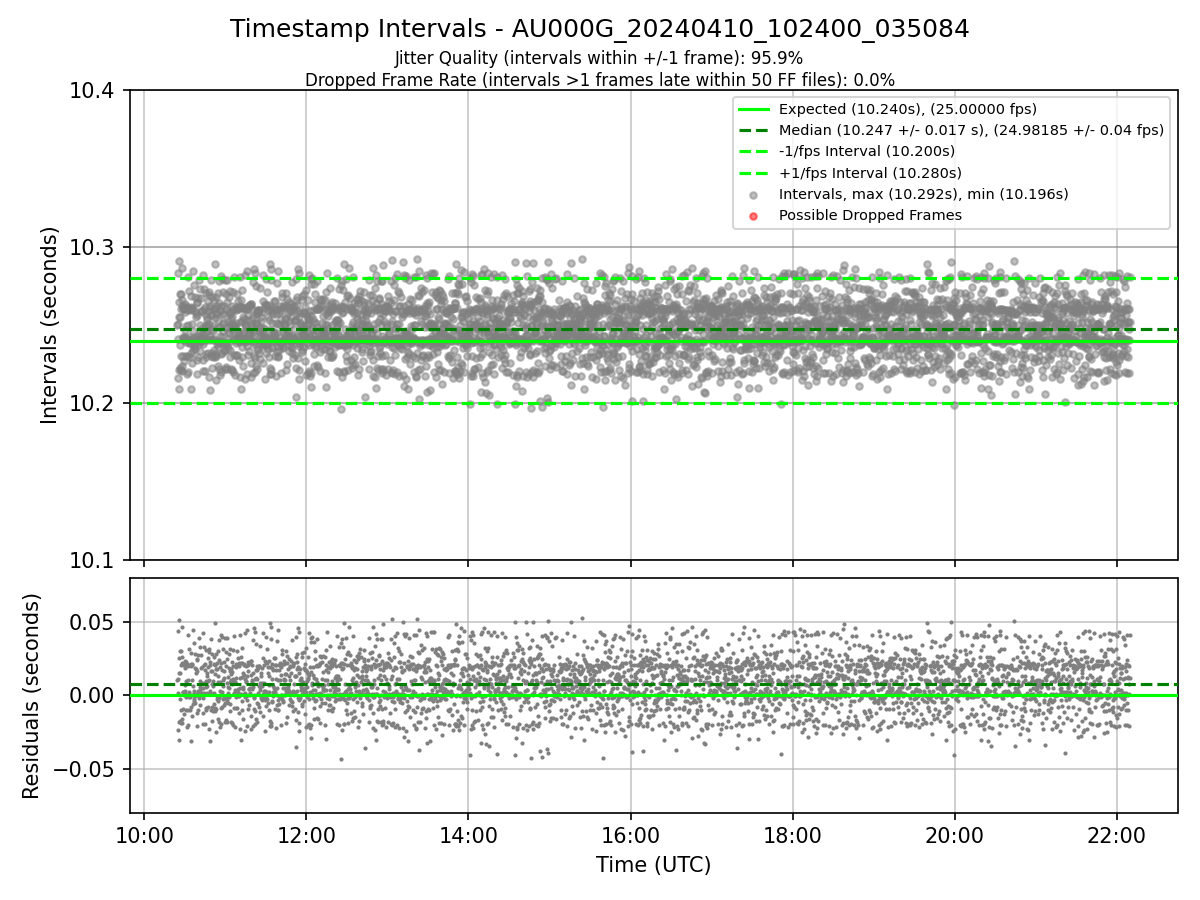The image size is (1200, 900).
Task: Click the 10.2 y-axis tick label
Action: (94, 404)
